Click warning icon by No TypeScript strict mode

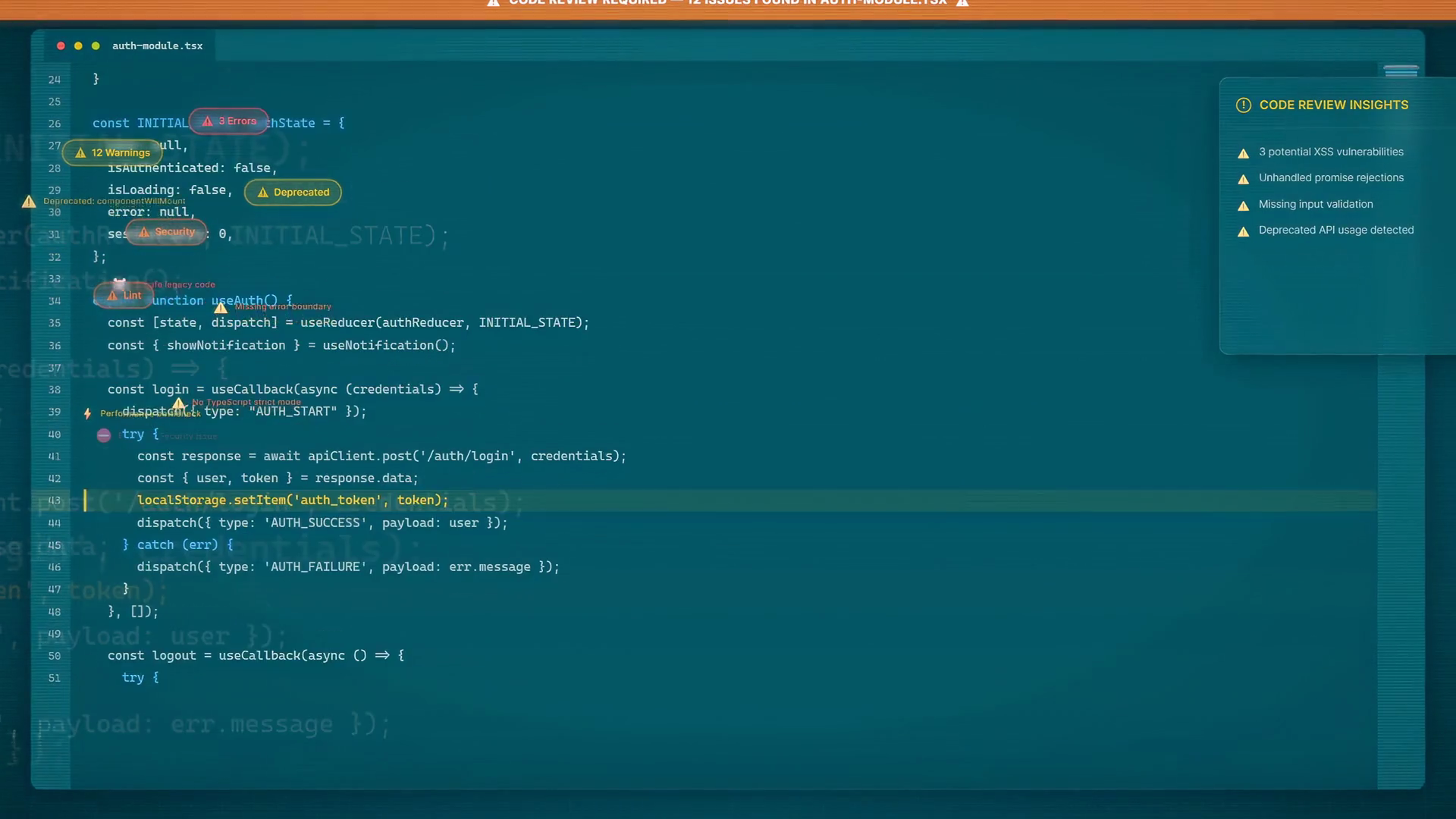point(179,403)
